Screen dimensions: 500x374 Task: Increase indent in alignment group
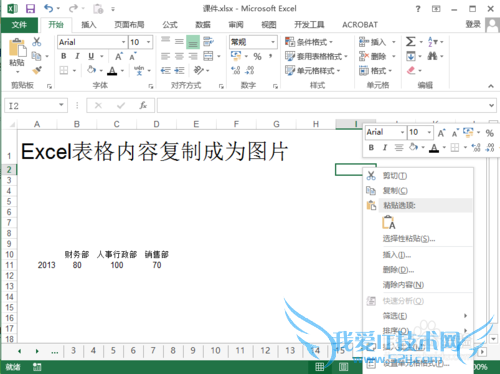(179, 70)
